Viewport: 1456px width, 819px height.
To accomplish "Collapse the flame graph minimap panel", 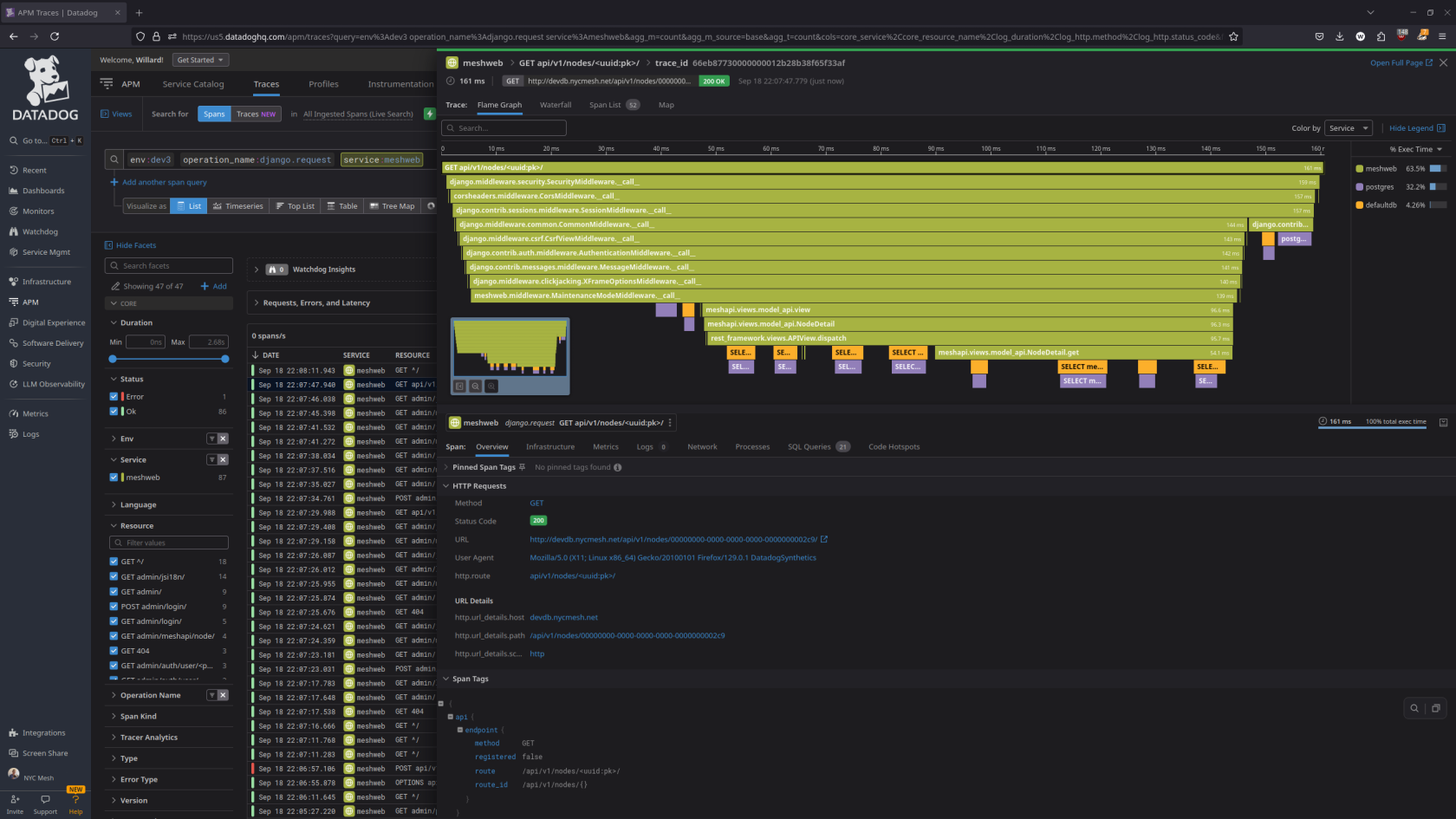I will [x=460, y=387].
